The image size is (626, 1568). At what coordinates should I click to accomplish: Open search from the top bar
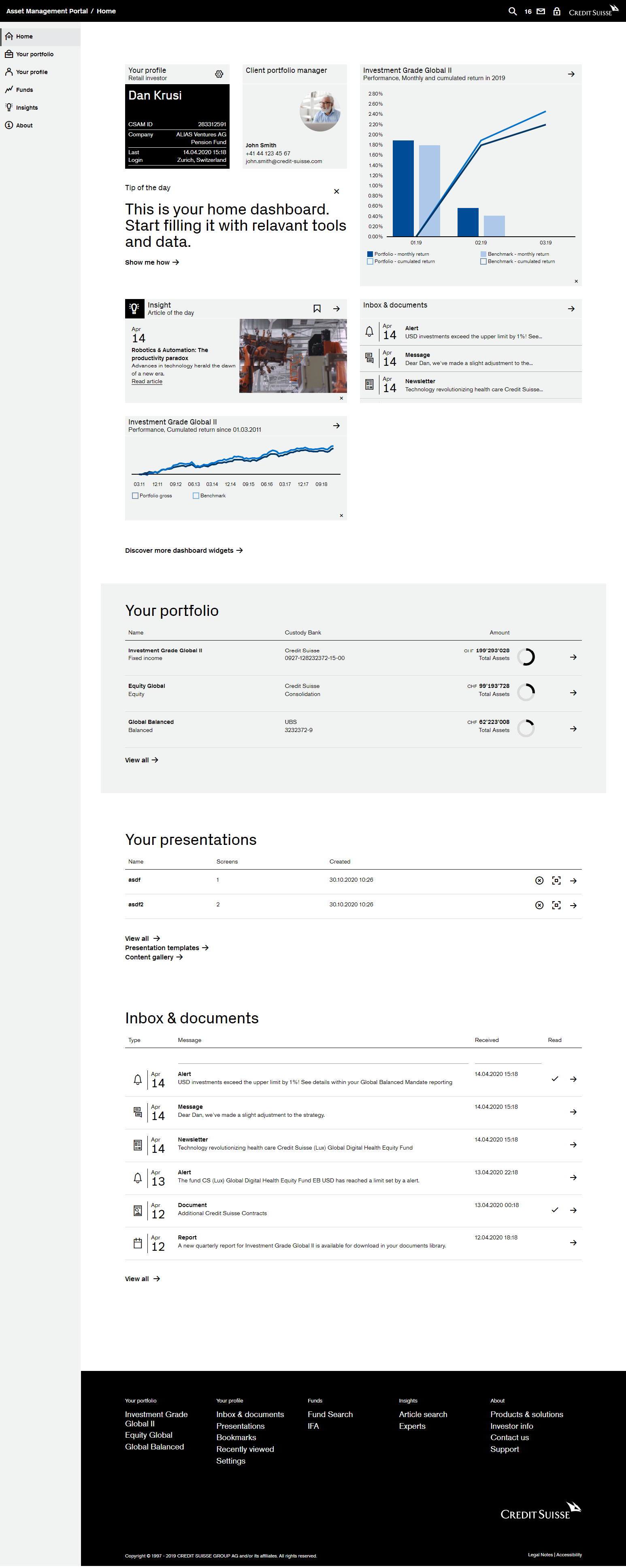(512, 11)
